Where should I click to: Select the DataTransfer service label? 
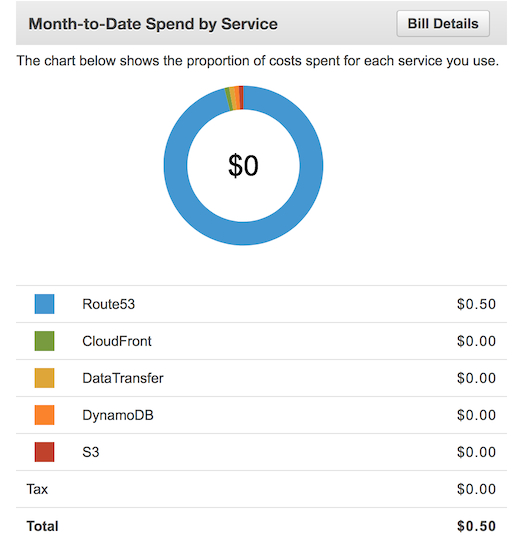[x=122, y=378]
